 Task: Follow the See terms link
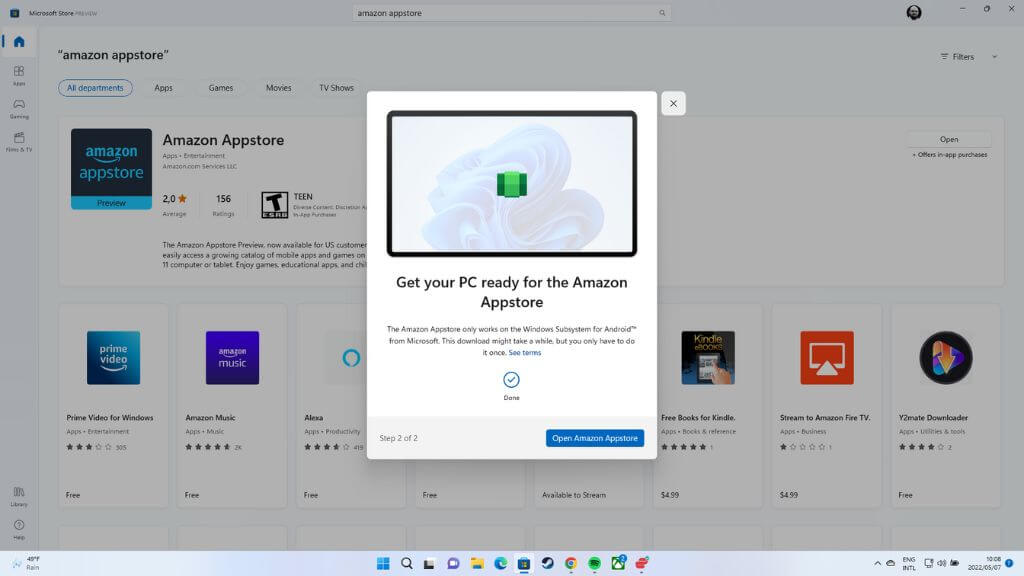point(524,353)
